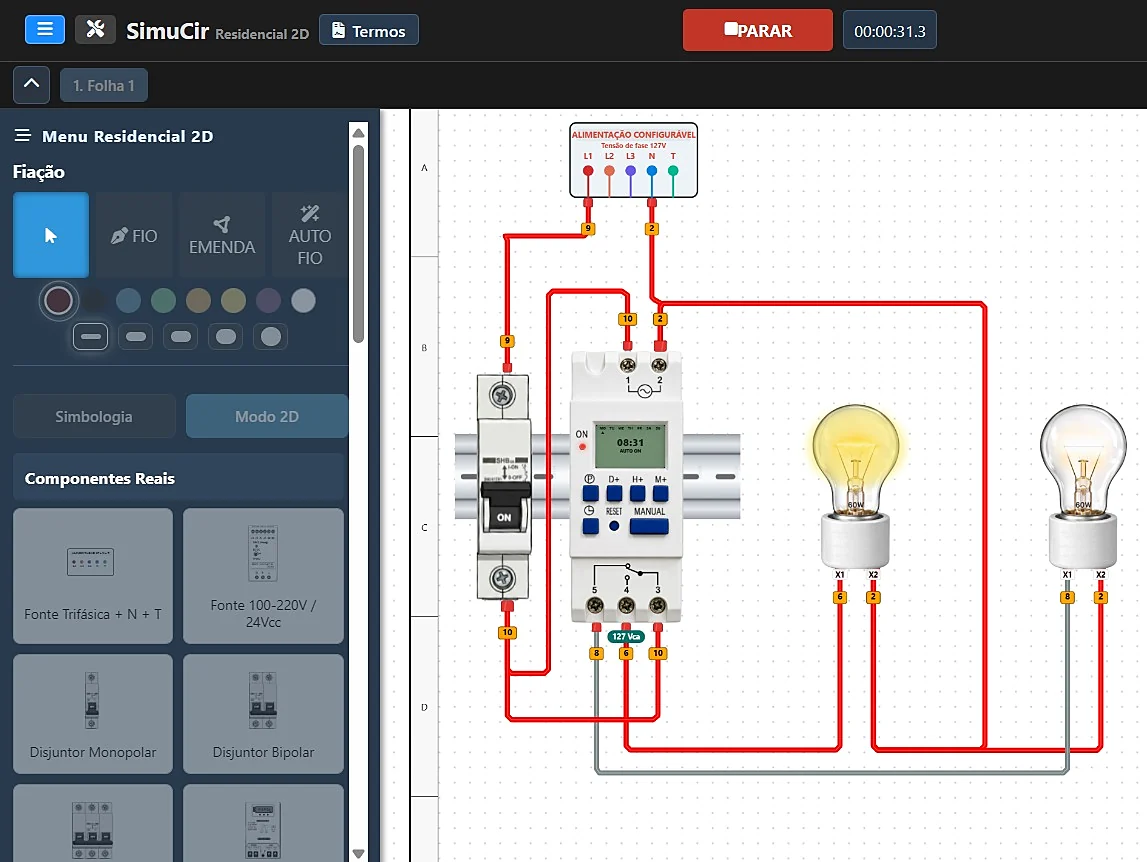Click the wrench and screwdriver tools icon
The width and height of the screenshot is (1147, 862).
click(95, 30)
